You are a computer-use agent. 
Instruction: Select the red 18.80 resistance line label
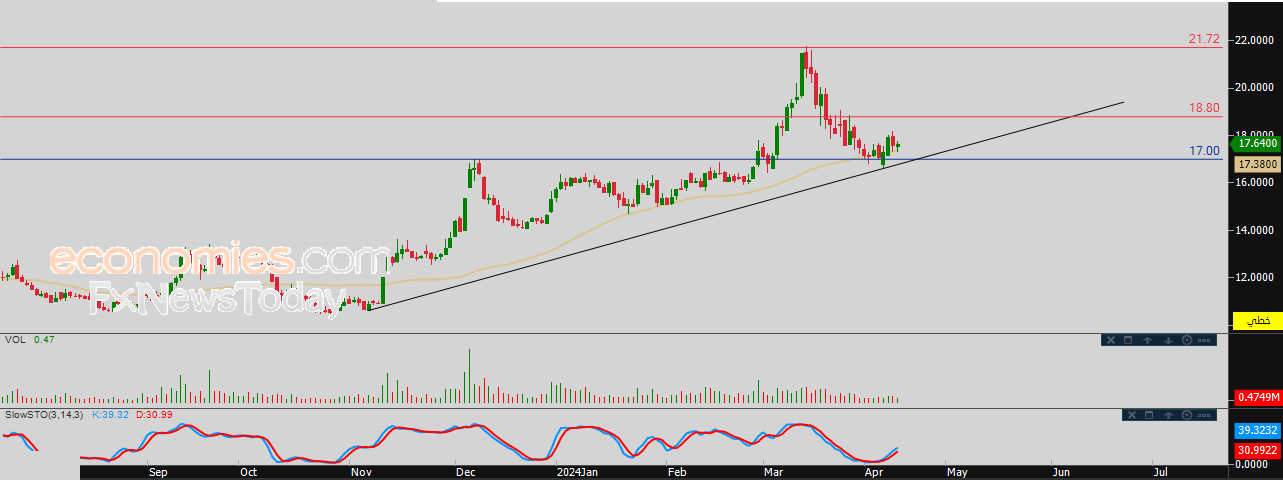click(x=1203, y=108)
